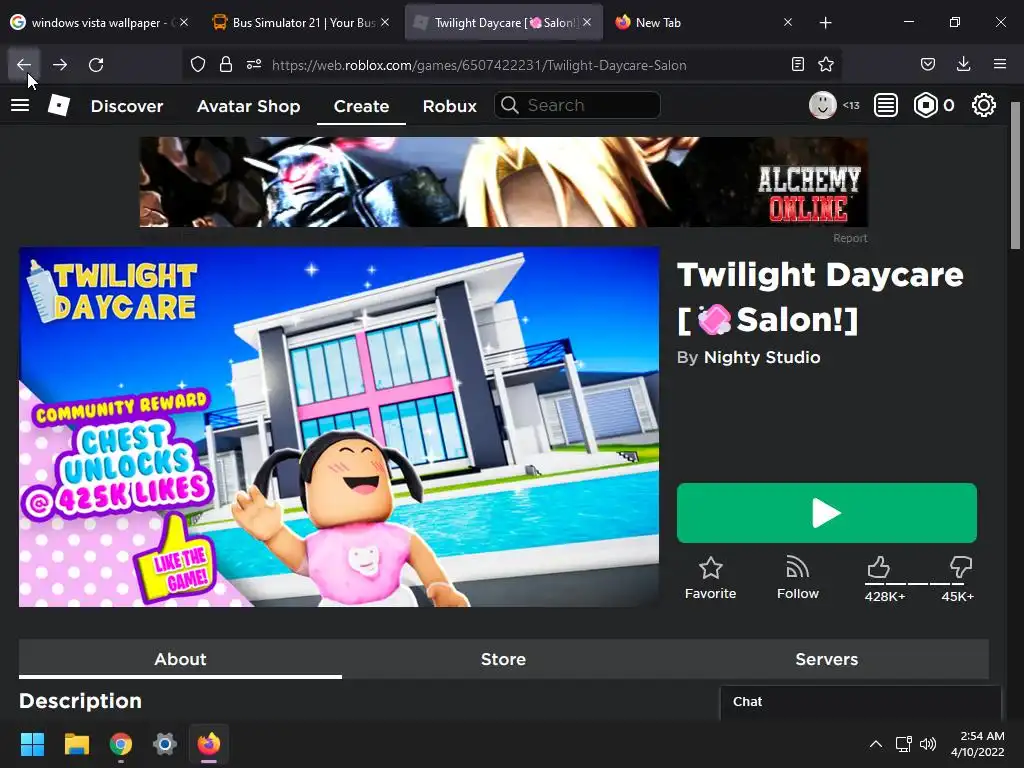
Task: Like the game with thumbs up
Action: (878, 568)
